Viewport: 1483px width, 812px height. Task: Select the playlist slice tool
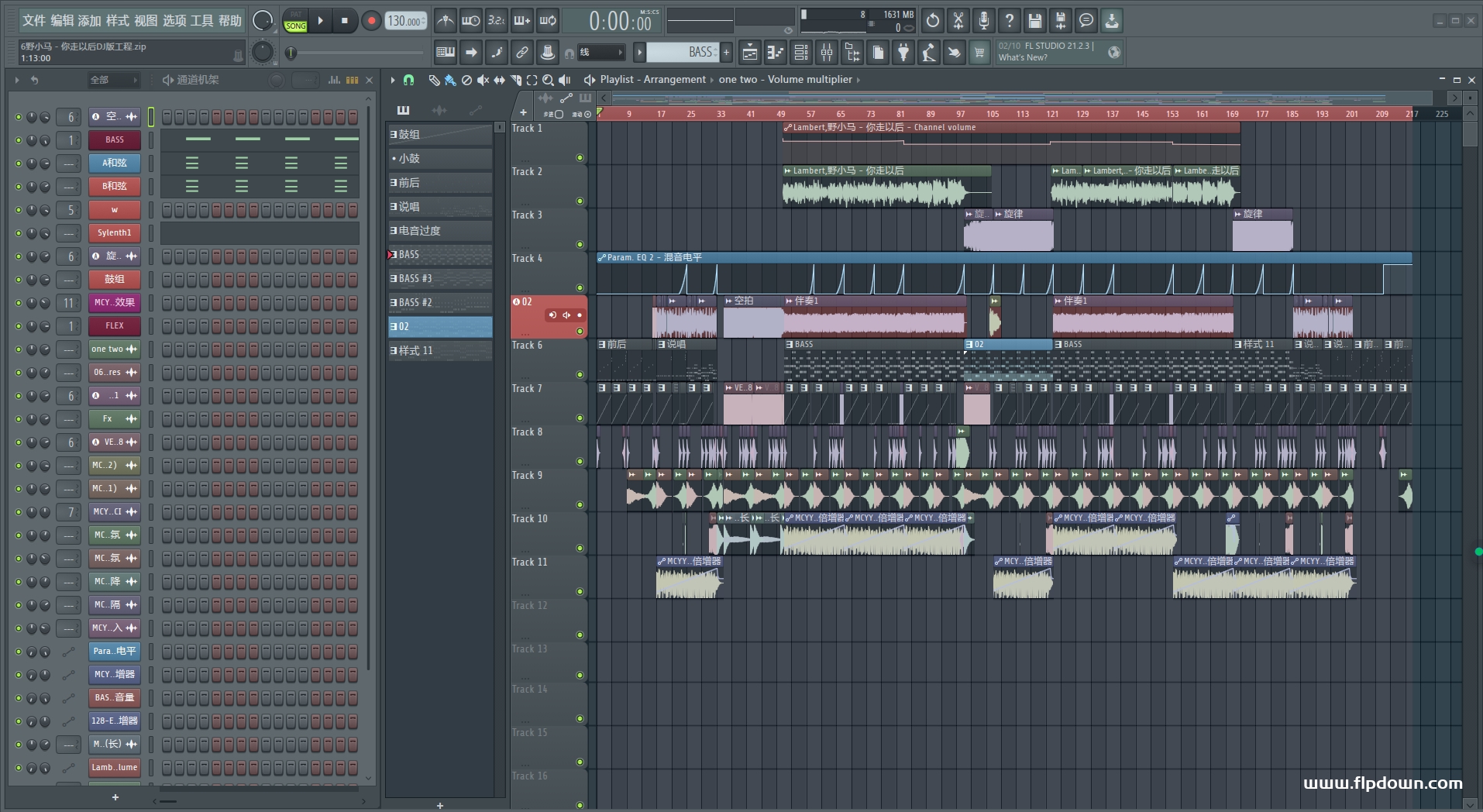[515, 80]
